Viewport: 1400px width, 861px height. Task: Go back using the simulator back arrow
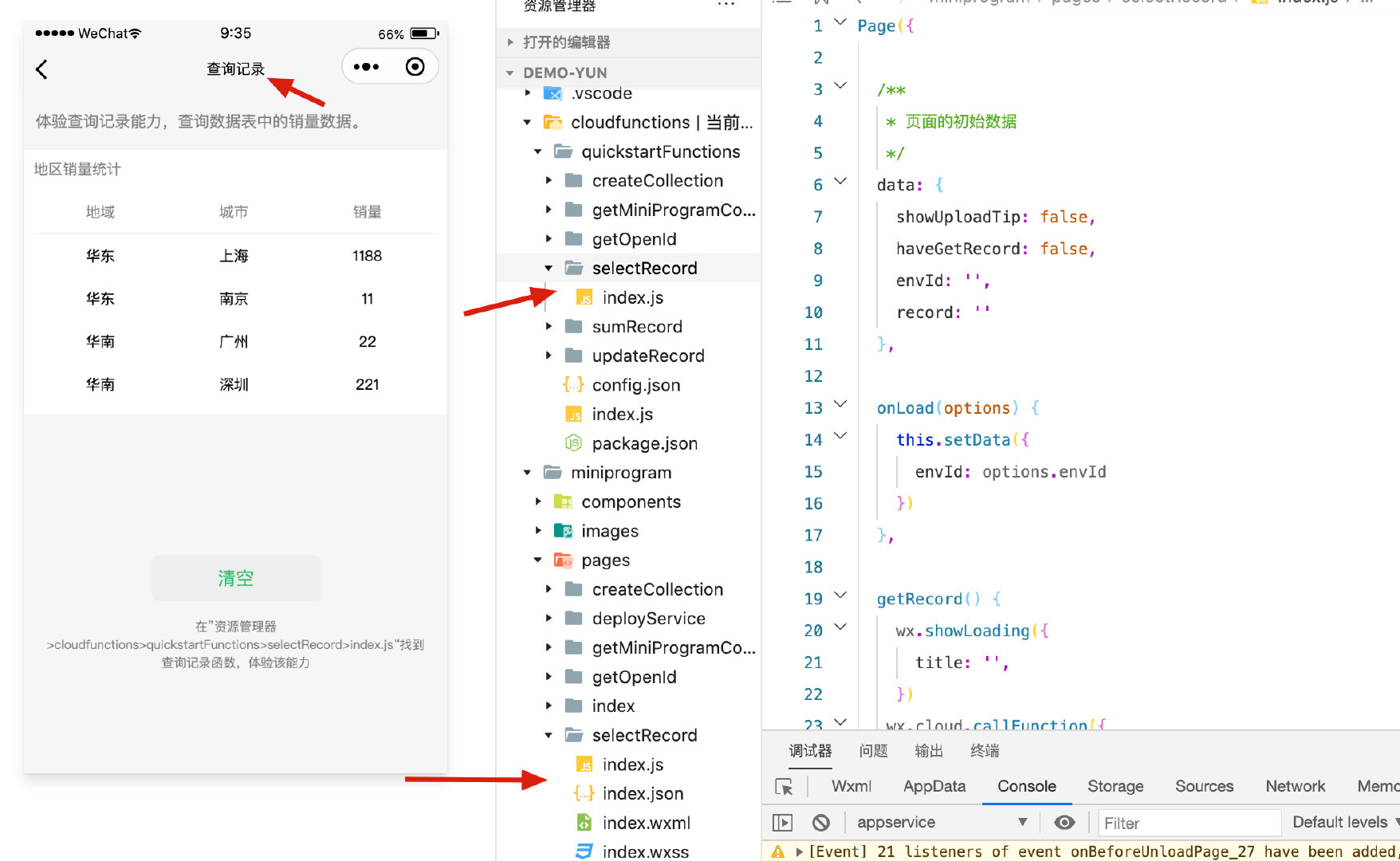pos(42,69)
